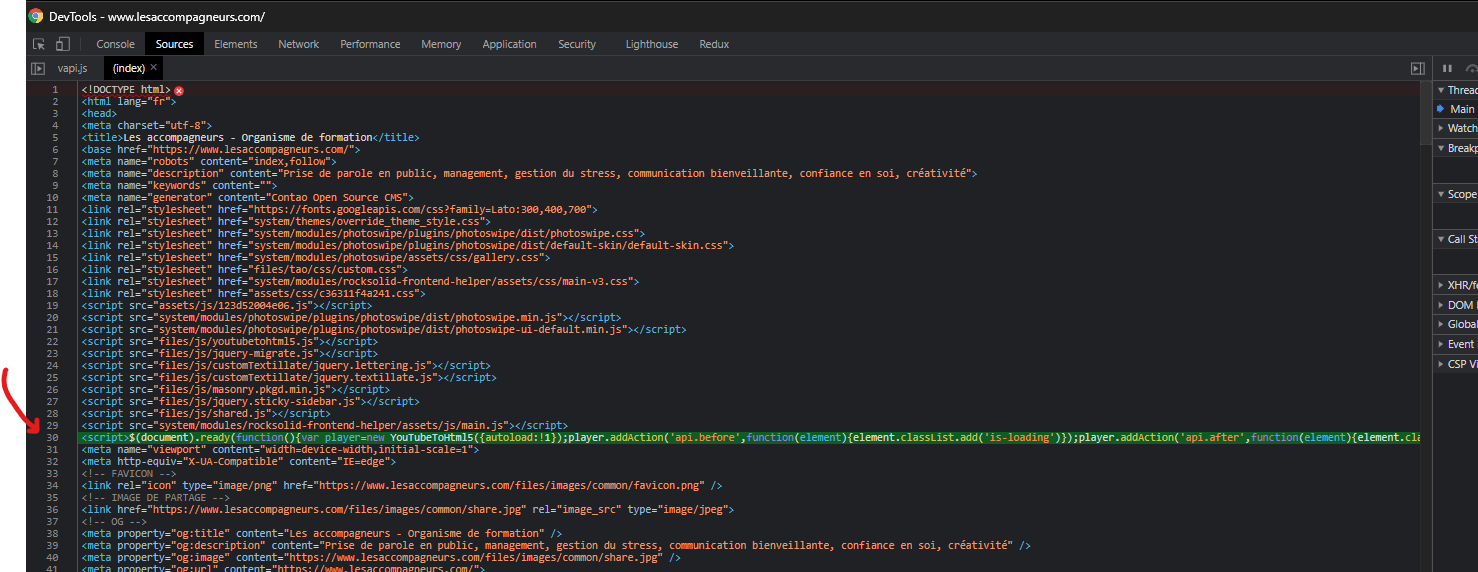Click the youtubetohtml5.js script line
1478x572 pixels.
pyautogui.click(x=229, y=342)
